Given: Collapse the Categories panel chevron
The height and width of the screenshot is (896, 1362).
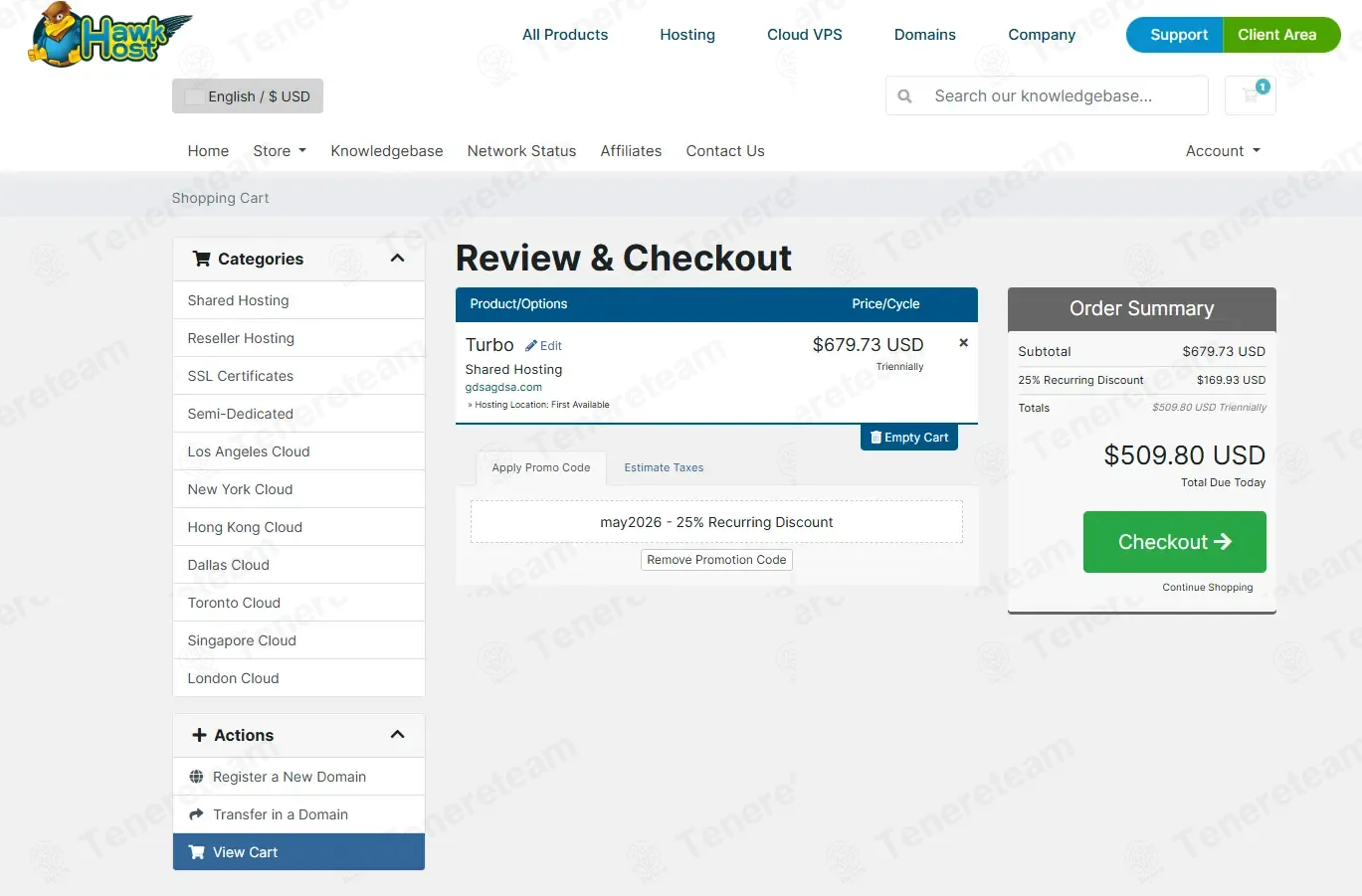Looking at the screenshot, I should (x=398, y=259).
